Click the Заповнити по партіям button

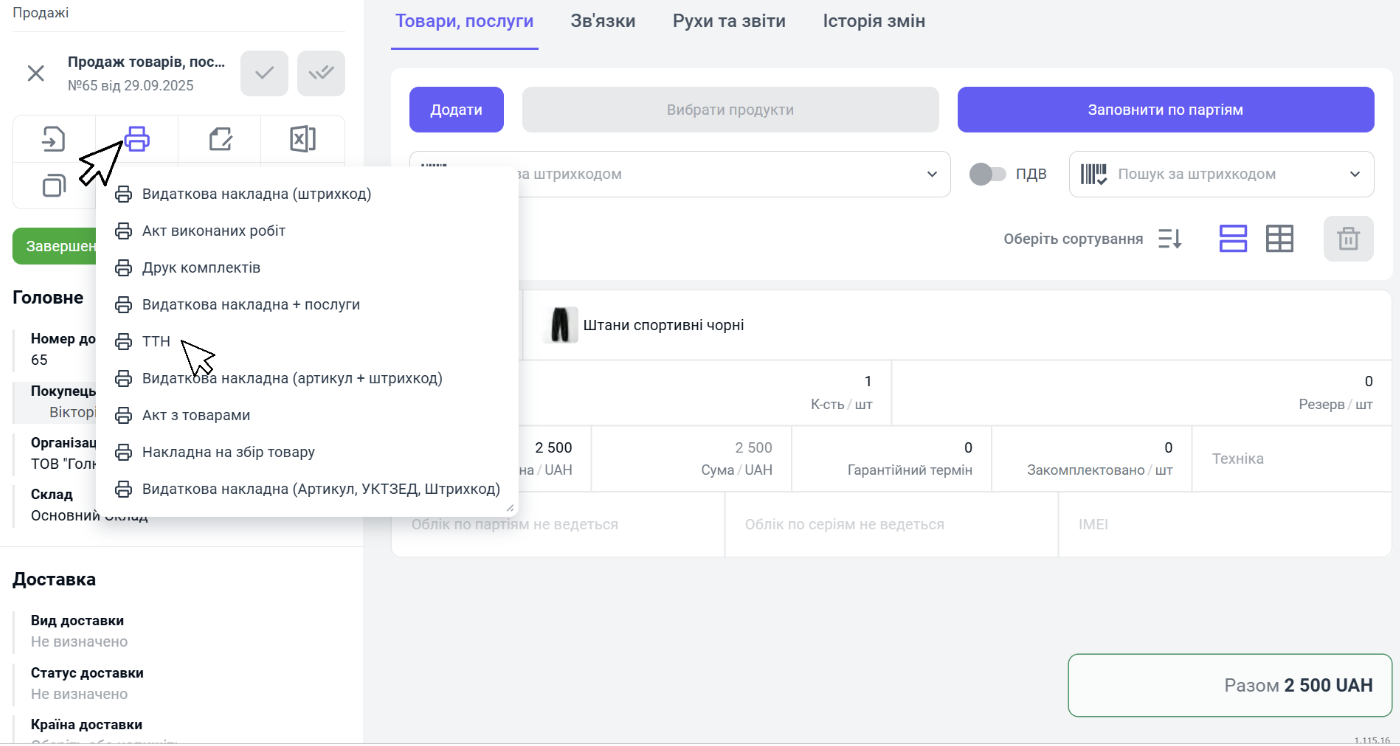pyautogui.click(x=1165, y=110)
